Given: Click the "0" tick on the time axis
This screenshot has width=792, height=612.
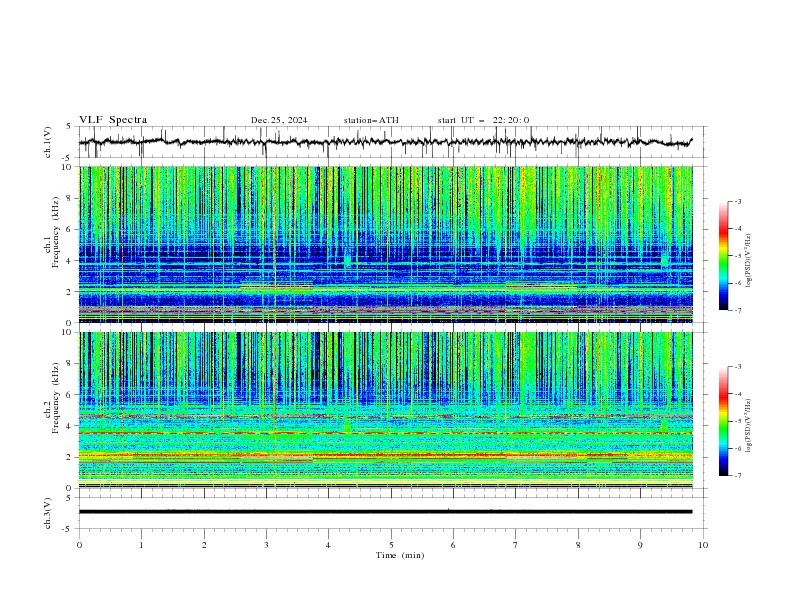Looking at the screenshot, I should click(79, 545).
